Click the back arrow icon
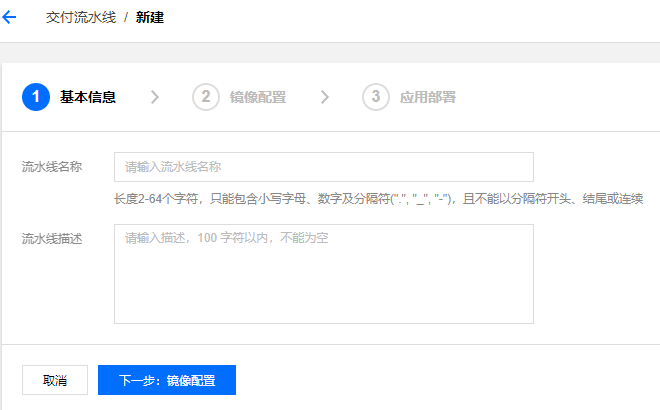Screen dimensions: 660x410 pyautogui.click(x=10, y=18)
